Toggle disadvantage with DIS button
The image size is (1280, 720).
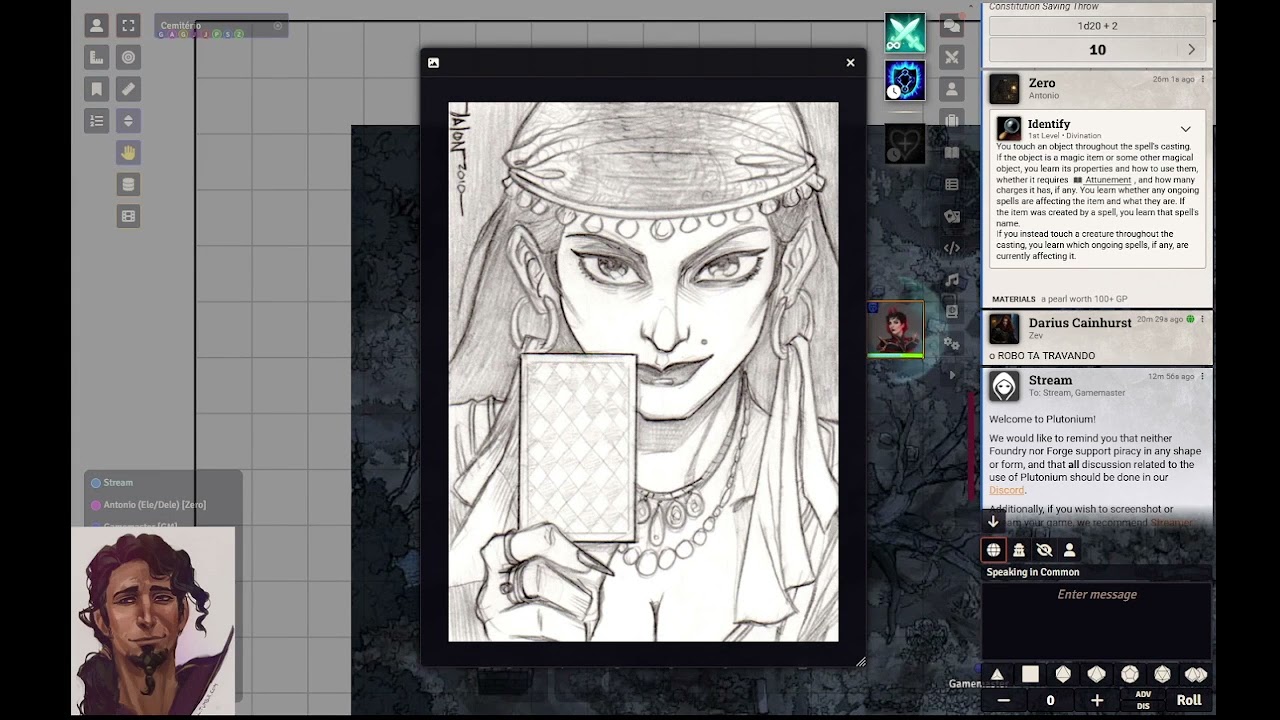tap(1143, 706)
